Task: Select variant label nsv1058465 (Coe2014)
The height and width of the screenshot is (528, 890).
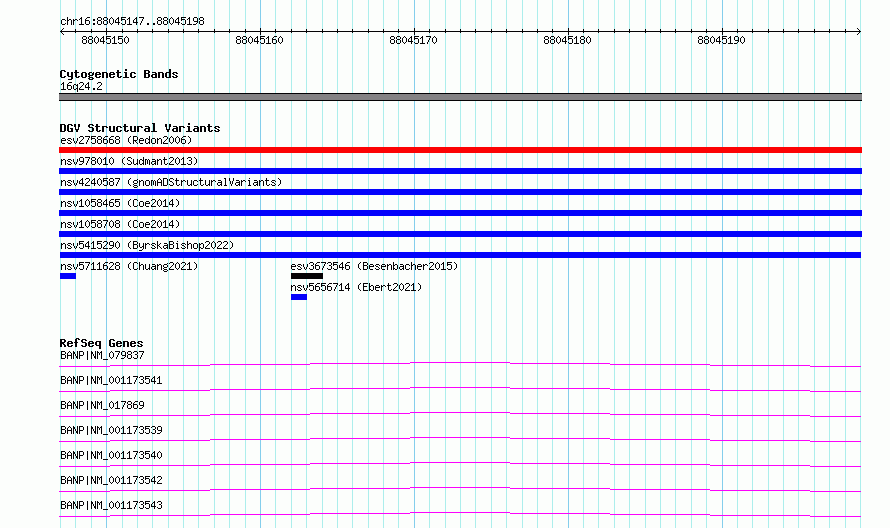Action: point(120,203)
